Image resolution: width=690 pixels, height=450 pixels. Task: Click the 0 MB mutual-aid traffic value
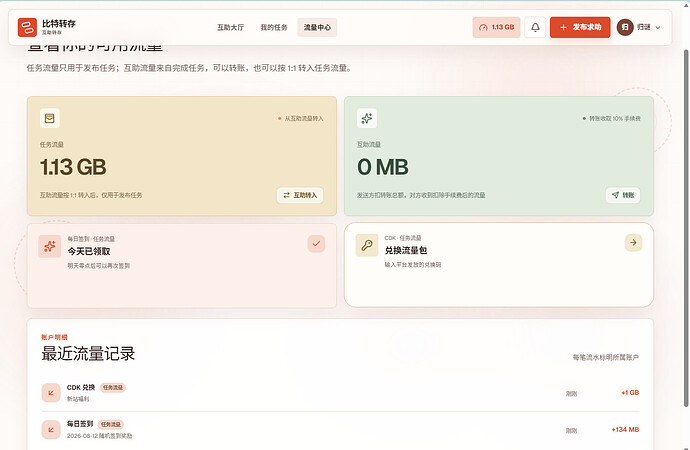coord(383,167)
